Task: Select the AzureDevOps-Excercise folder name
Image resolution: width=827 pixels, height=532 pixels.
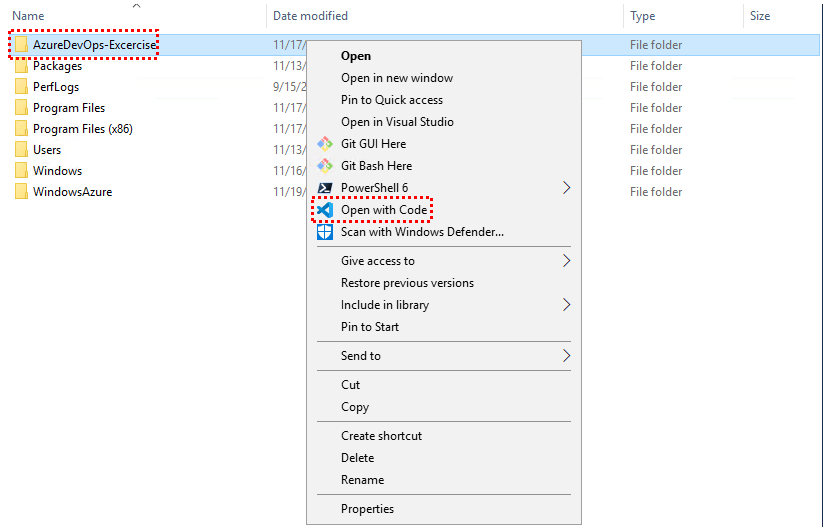Action: click(95, 45)
